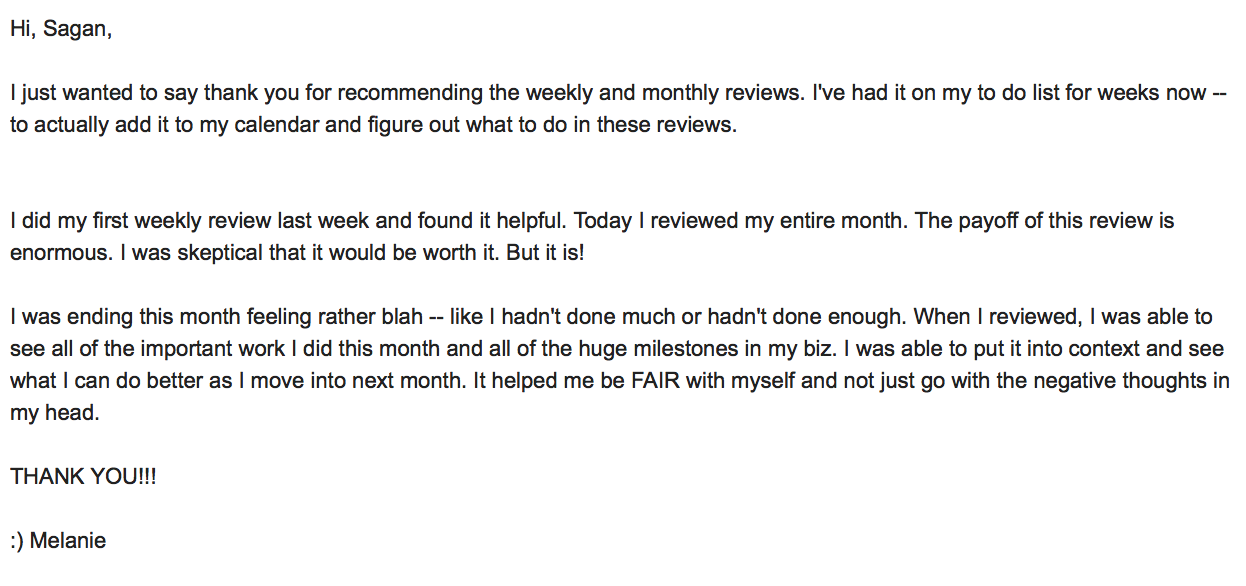Screen dimensions: 1246x586
Task: Click the "Hi, Sagan," greeting line
Action: coord(61,31)
